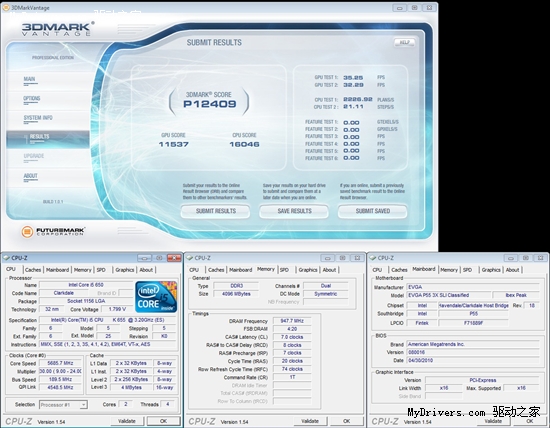Select Memory tab in right CPU-Z window
The image size is (550, 428).
tap(449, 270)
